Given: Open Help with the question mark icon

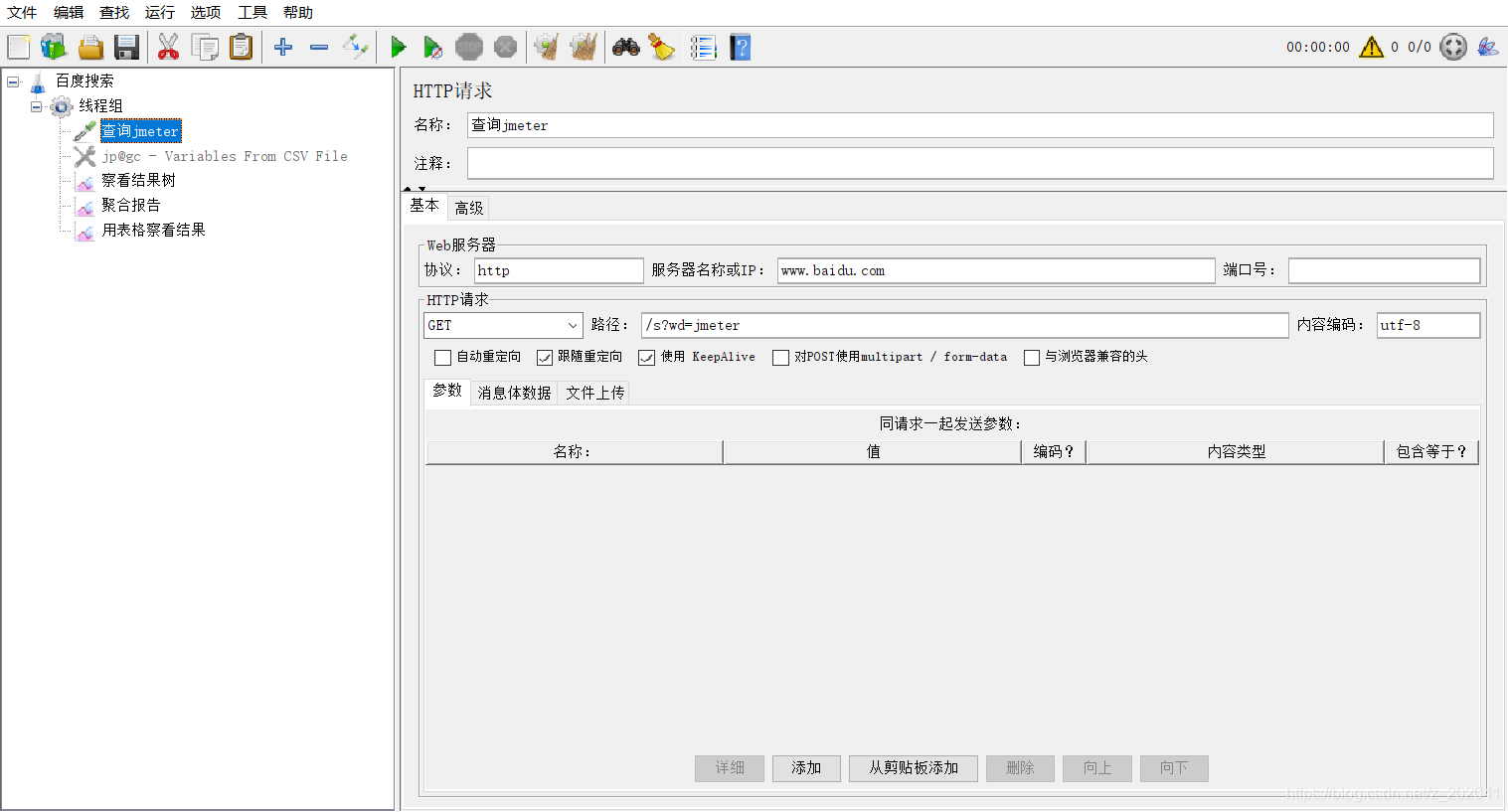Looking at the screenshot, I should [741, 47].
